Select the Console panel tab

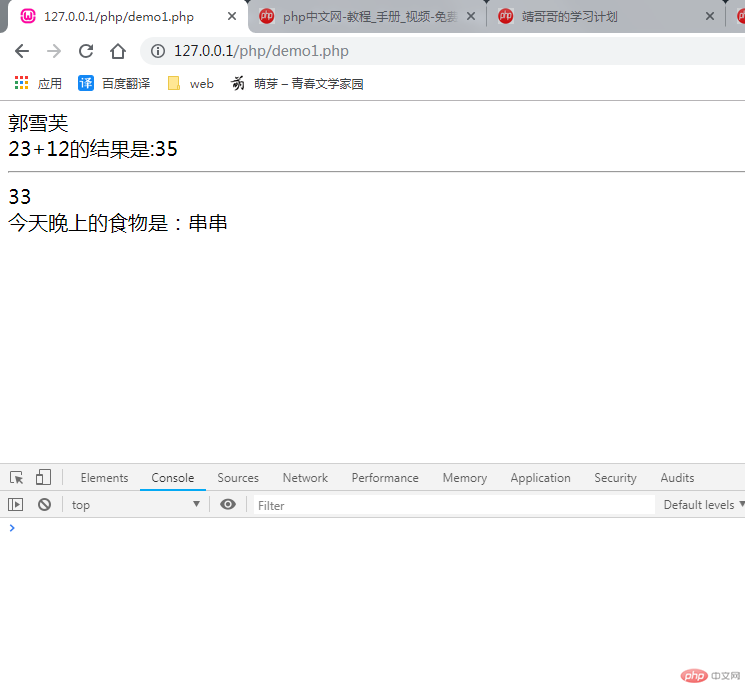click(x=173, y=478)
